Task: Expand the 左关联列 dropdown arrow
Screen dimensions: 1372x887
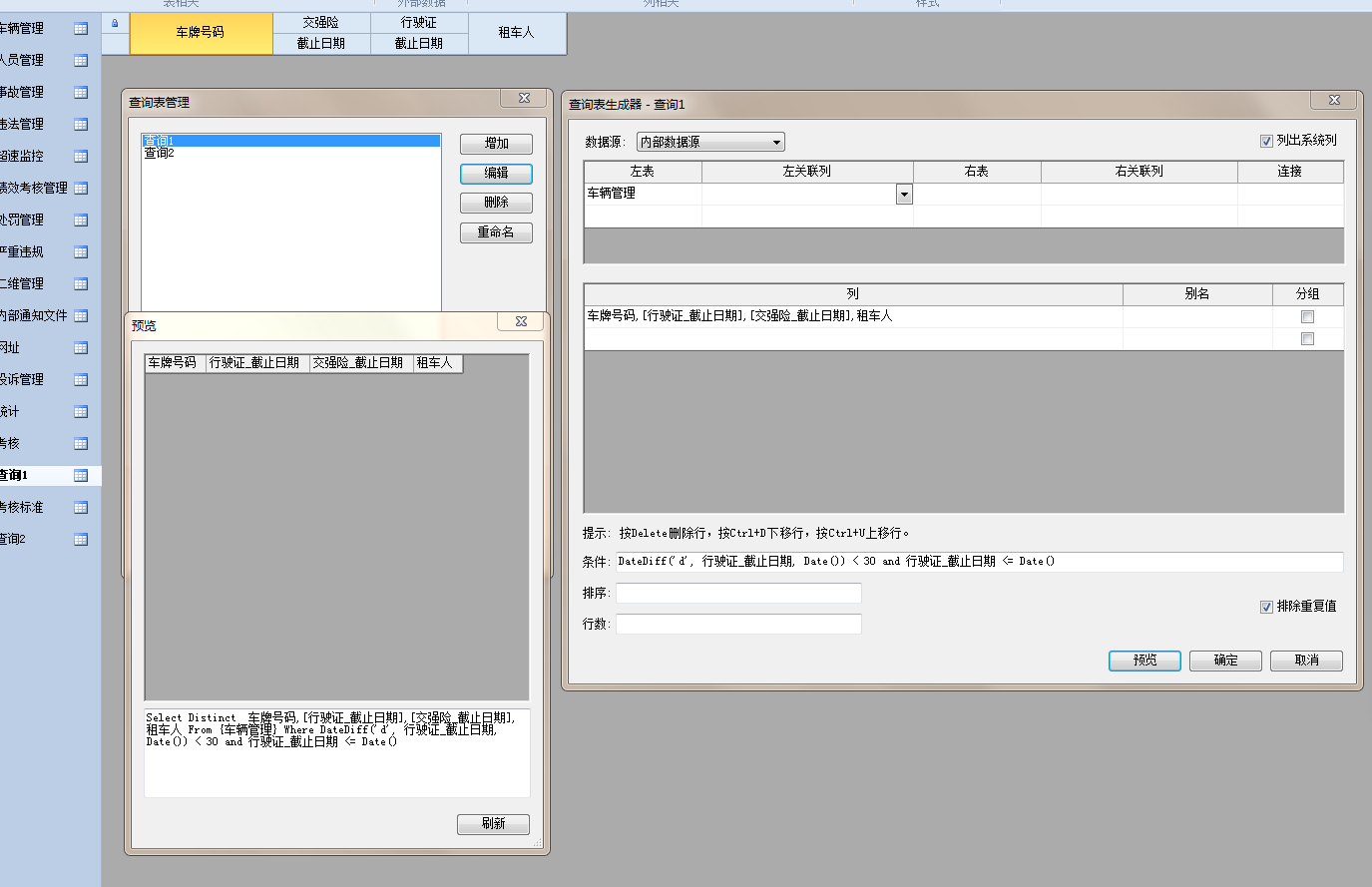Action: 904,195
